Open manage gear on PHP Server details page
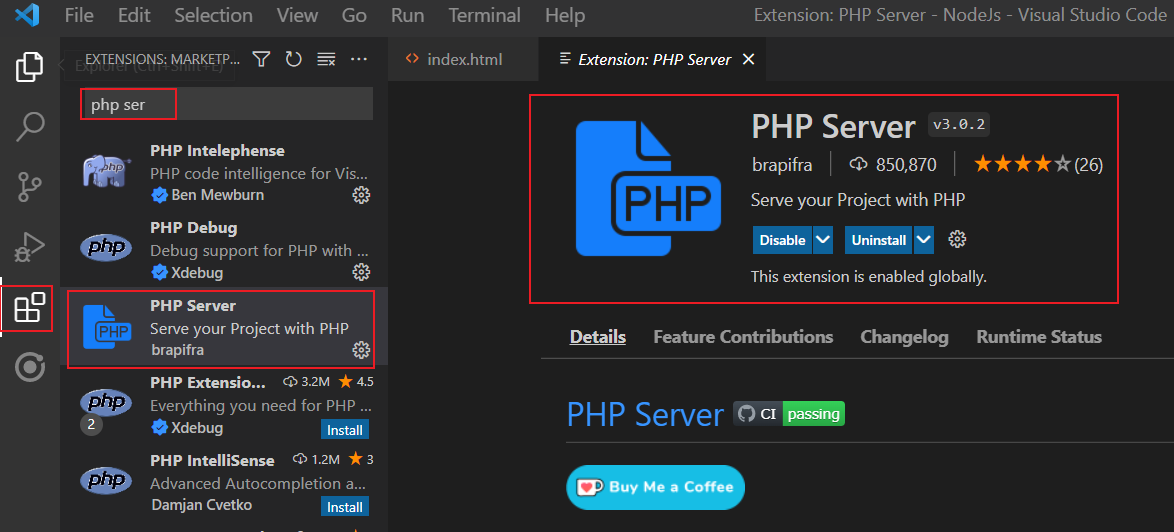This screenshot has width=1174, height=532. coord(957,239)
